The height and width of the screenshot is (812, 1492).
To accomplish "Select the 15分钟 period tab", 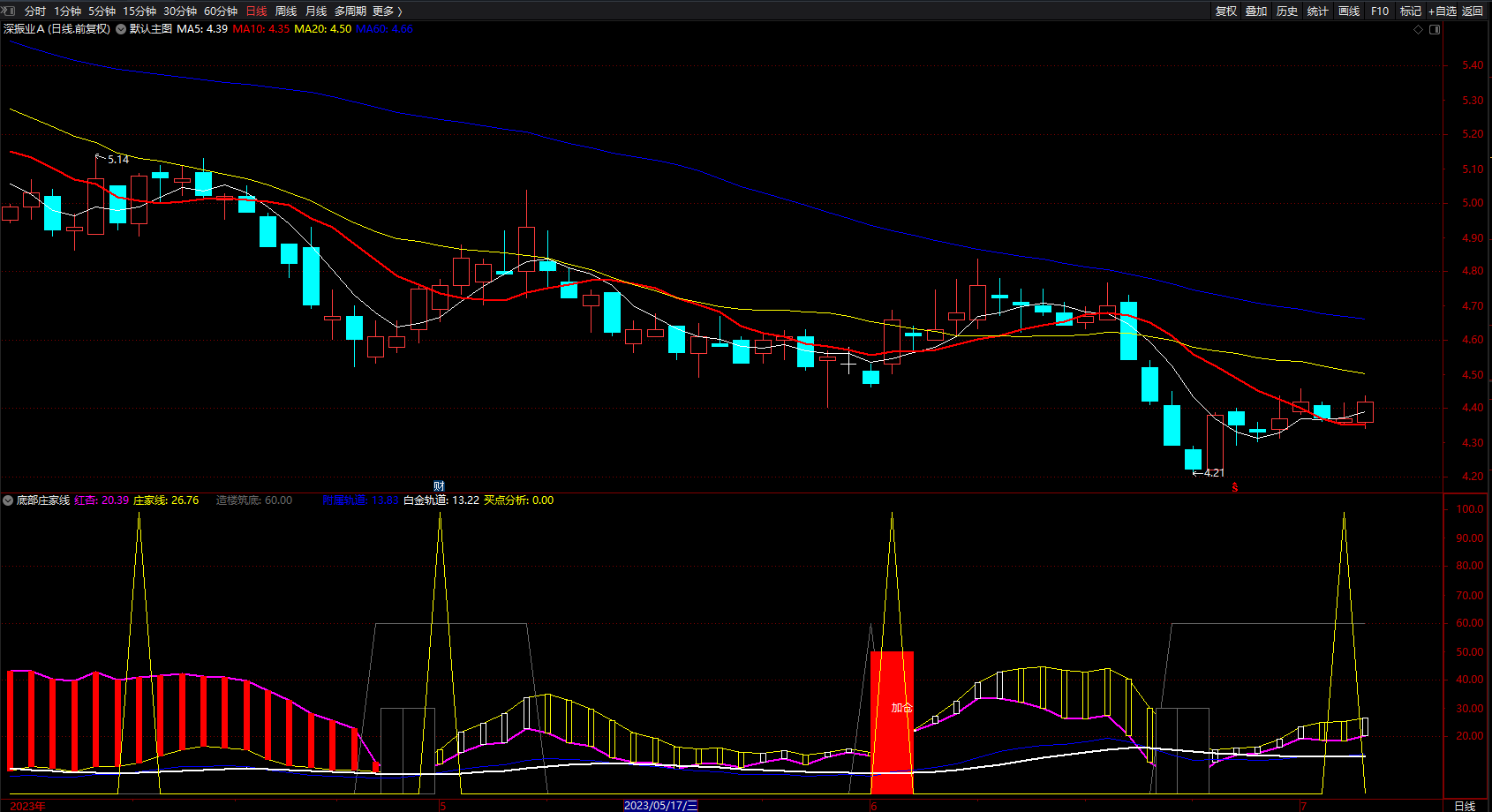I will pyautogui.click(x=139, y=11).
